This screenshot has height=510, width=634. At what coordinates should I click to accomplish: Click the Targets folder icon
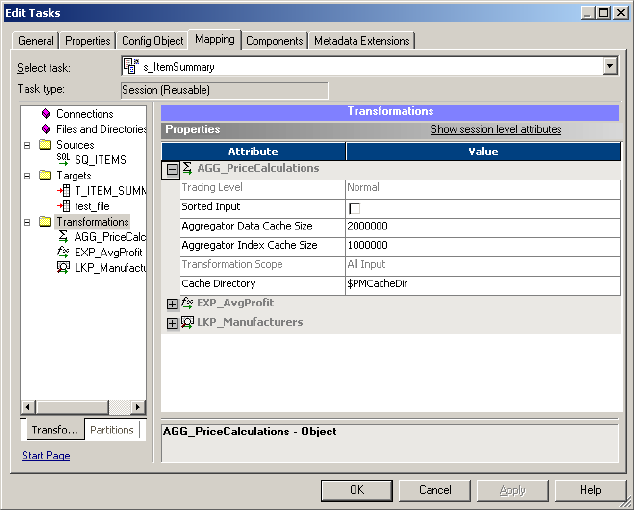[x=45, y=175]
